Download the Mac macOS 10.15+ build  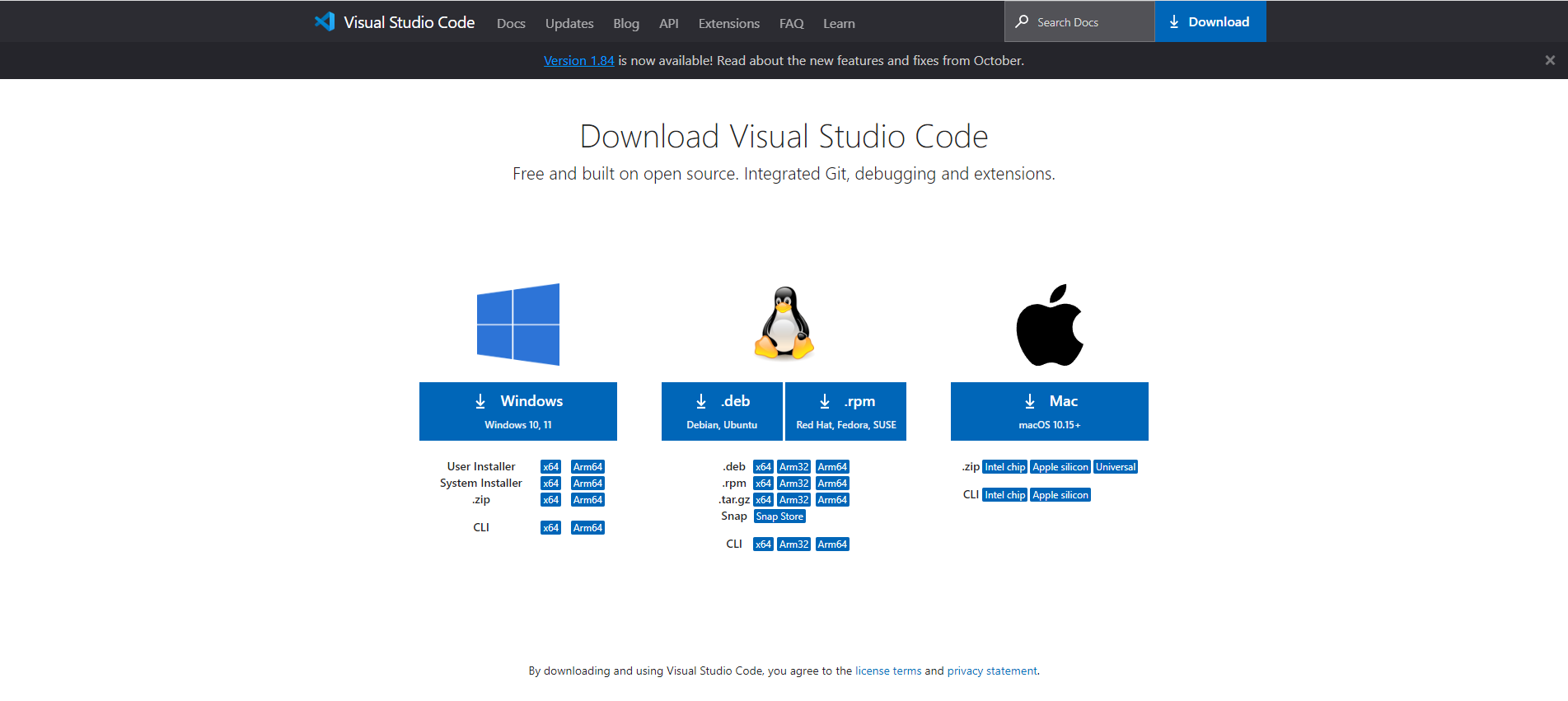pyautogui.click(x=1050, y=411)
